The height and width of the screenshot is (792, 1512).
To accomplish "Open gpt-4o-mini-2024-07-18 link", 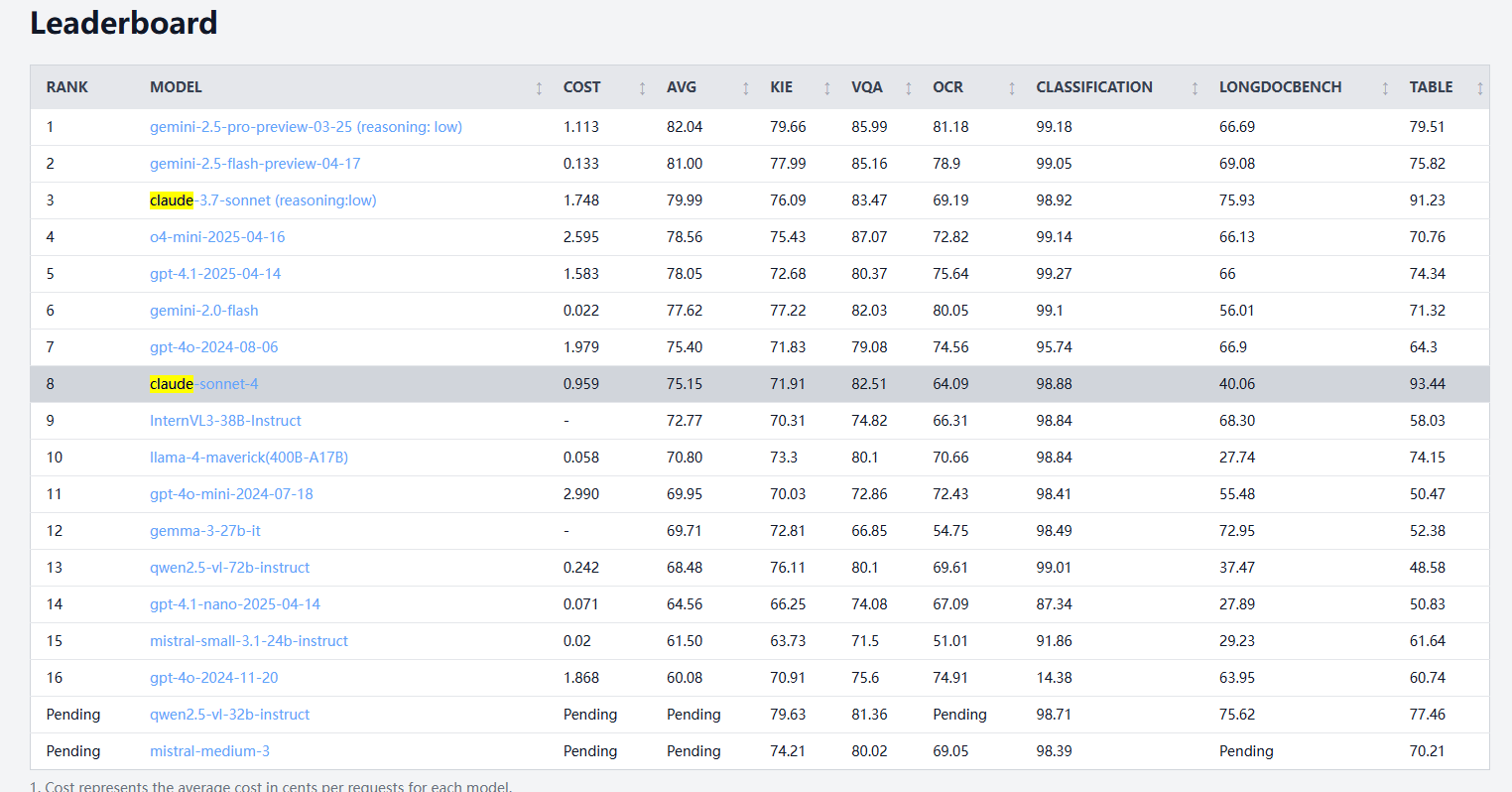I will pos(231,494).
